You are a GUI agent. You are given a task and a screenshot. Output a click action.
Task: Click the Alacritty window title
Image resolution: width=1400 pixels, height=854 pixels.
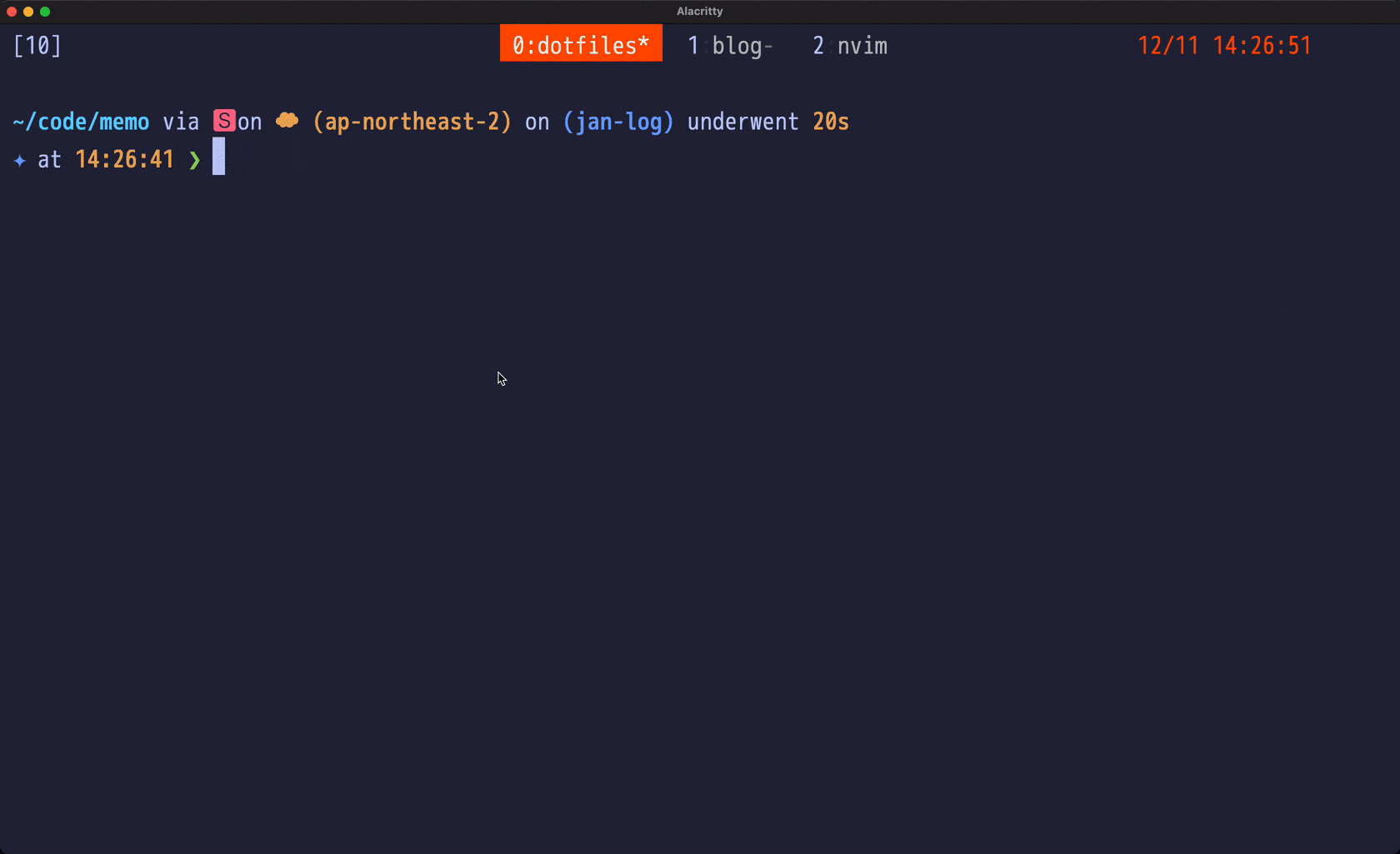click(699, 12)
